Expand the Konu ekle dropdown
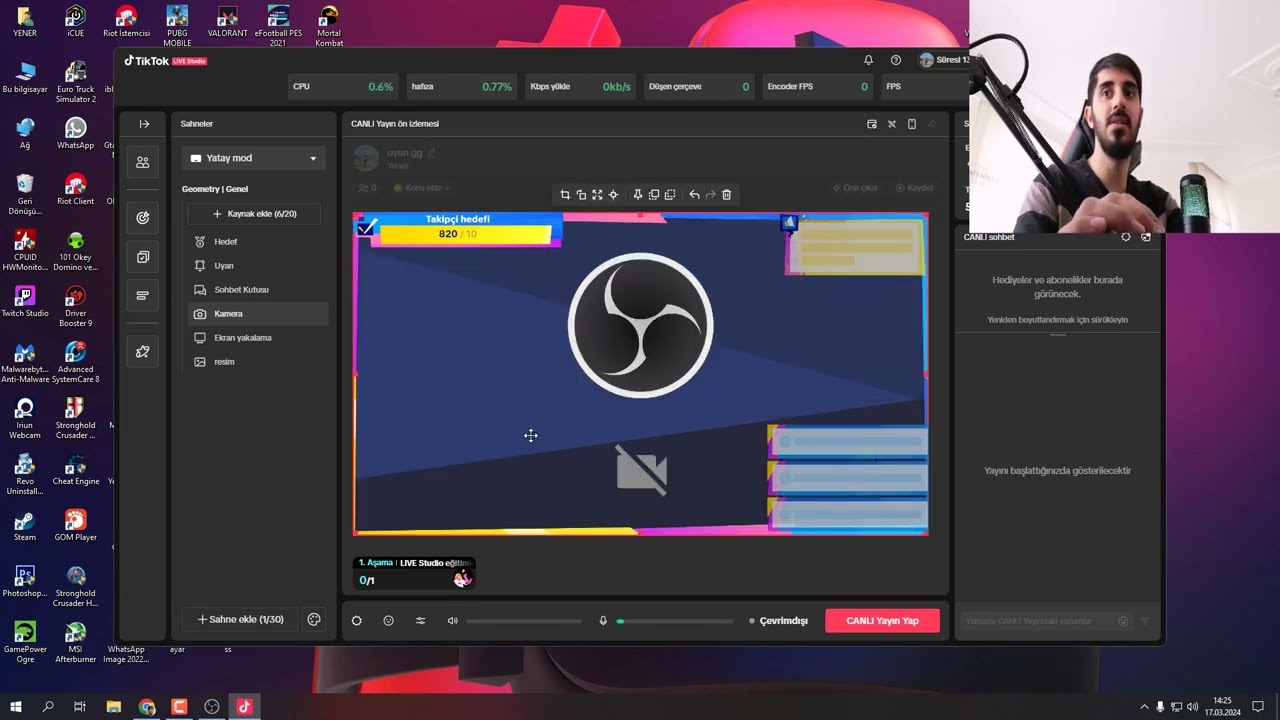The height and width of the screenshot is (720, 1280). click(421, 188)
